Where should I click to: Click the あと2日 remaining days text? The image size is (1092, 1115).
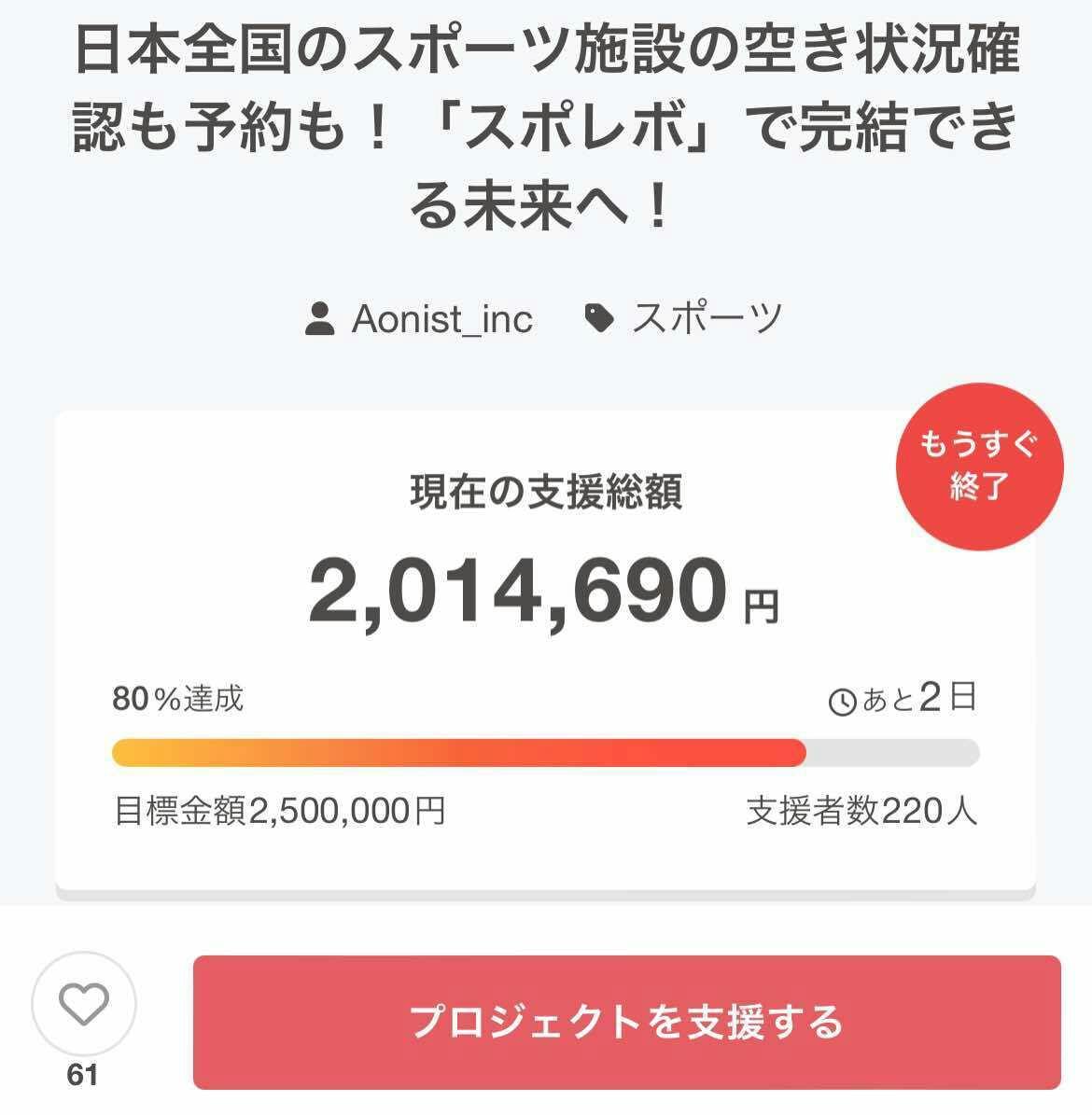pos(919,698)
